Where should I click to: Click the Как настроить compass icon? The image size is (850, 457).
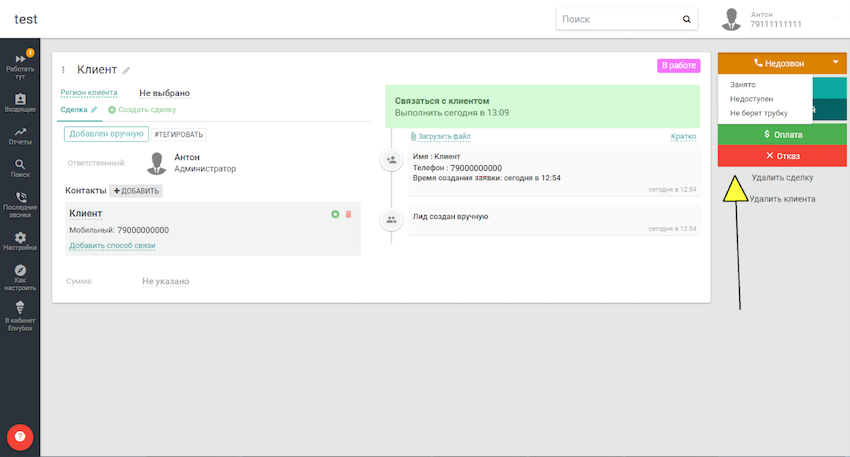[x=20, y=271]
